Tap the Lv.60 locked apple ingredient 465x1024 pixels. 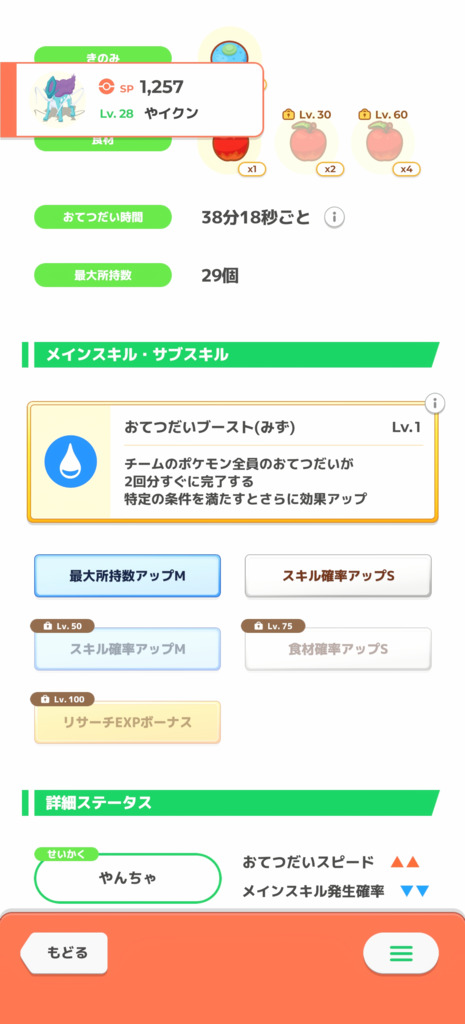pyautogui.click(x=384, y=142)
